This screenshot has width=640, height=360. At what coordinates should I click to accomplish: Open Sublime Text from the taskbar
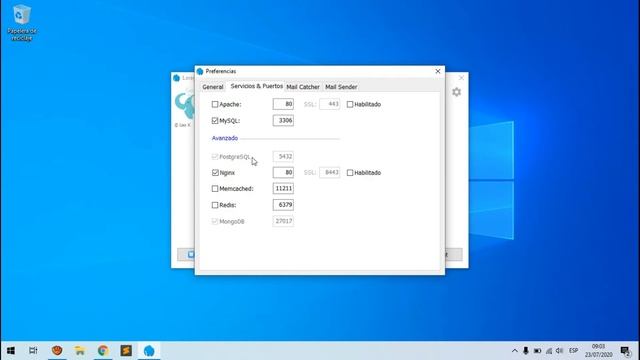pos(126,351)
